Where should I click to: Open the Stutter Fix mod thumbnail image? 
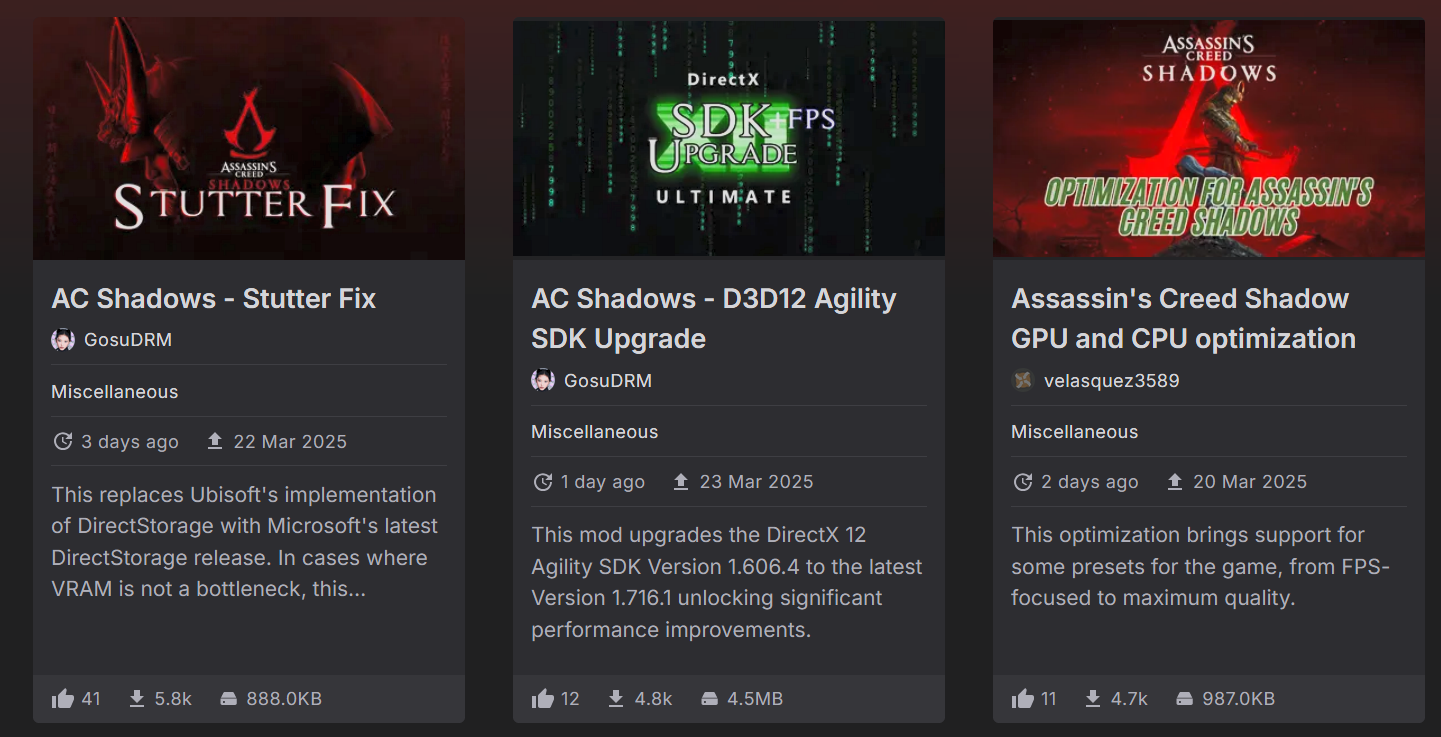click(x=249, y=138)
